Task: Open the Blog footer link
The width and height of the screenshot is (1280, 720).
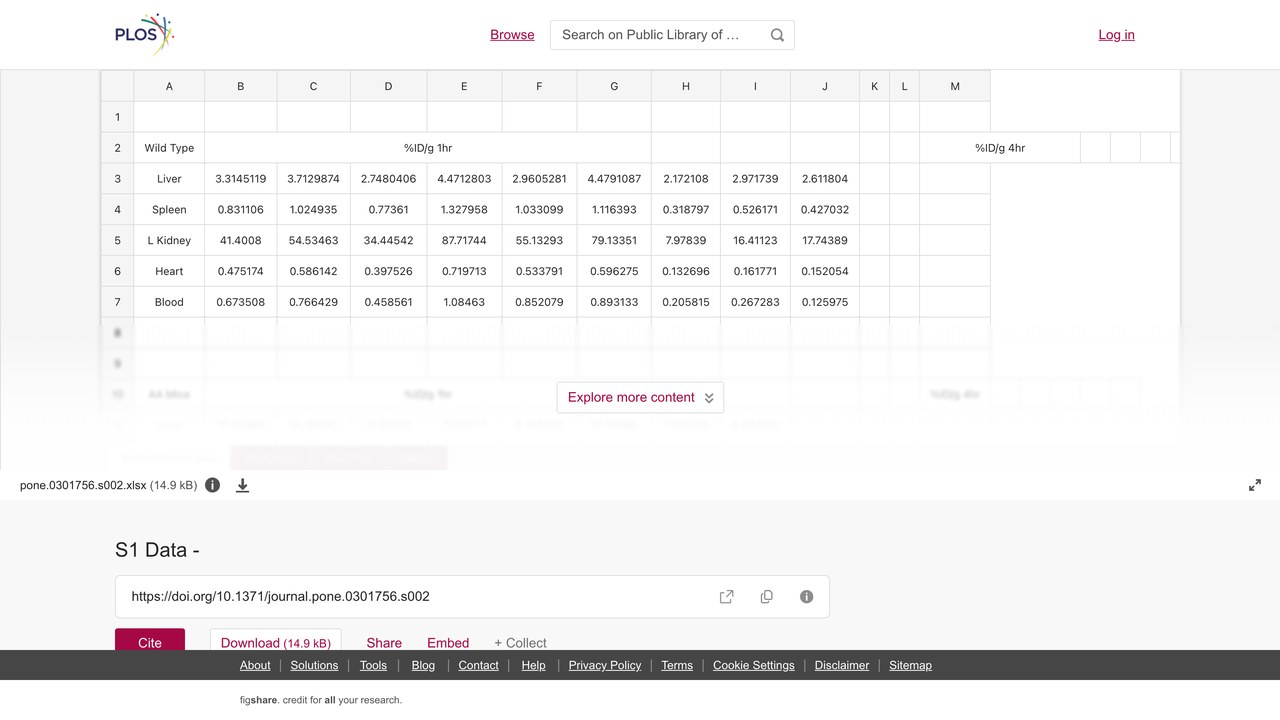Action: (x=423, y=665)
